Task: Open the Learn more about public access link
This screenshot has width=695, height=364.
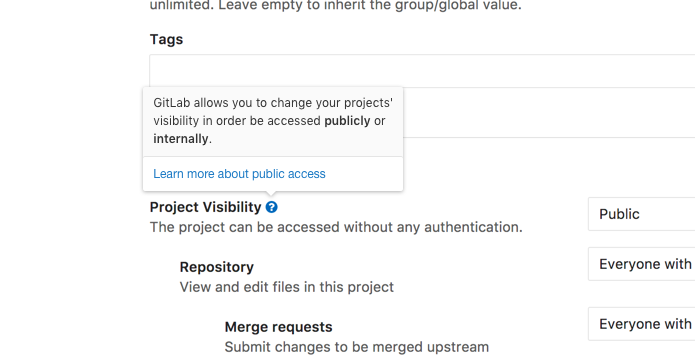Action: 239,174
